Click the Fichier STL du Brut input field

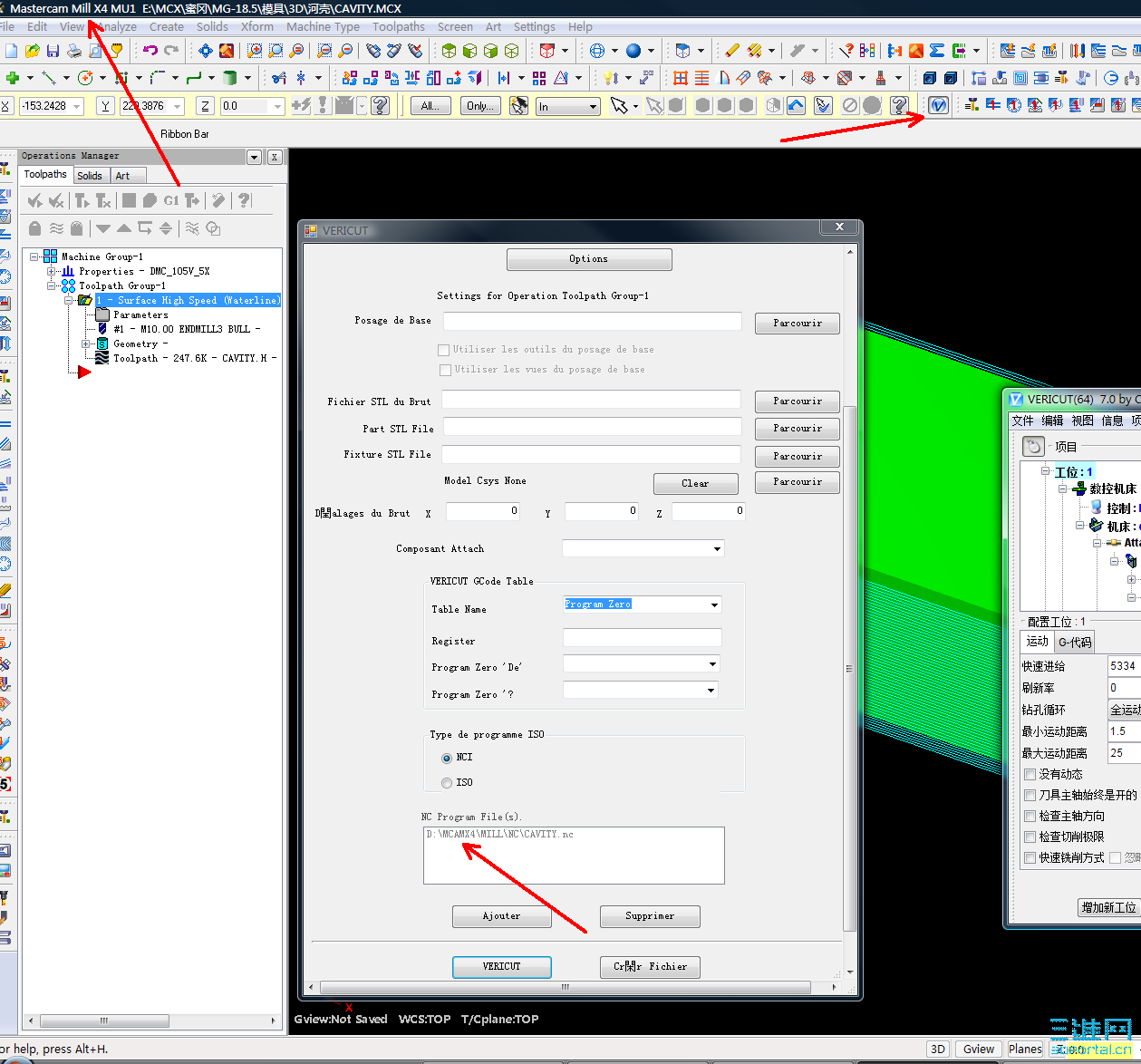(x=591, y=400)
